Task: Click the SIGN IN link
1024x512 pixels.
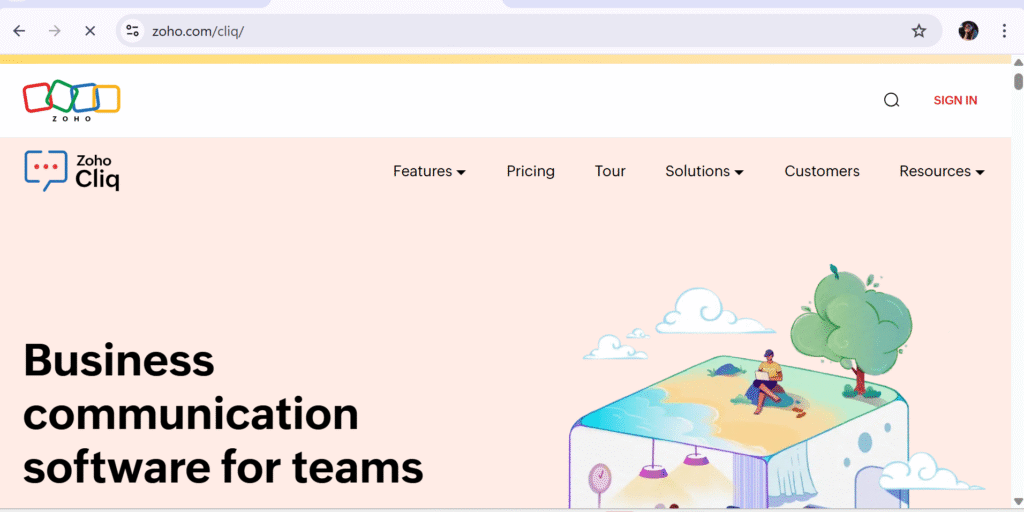Action: click(x=955, y=100)
